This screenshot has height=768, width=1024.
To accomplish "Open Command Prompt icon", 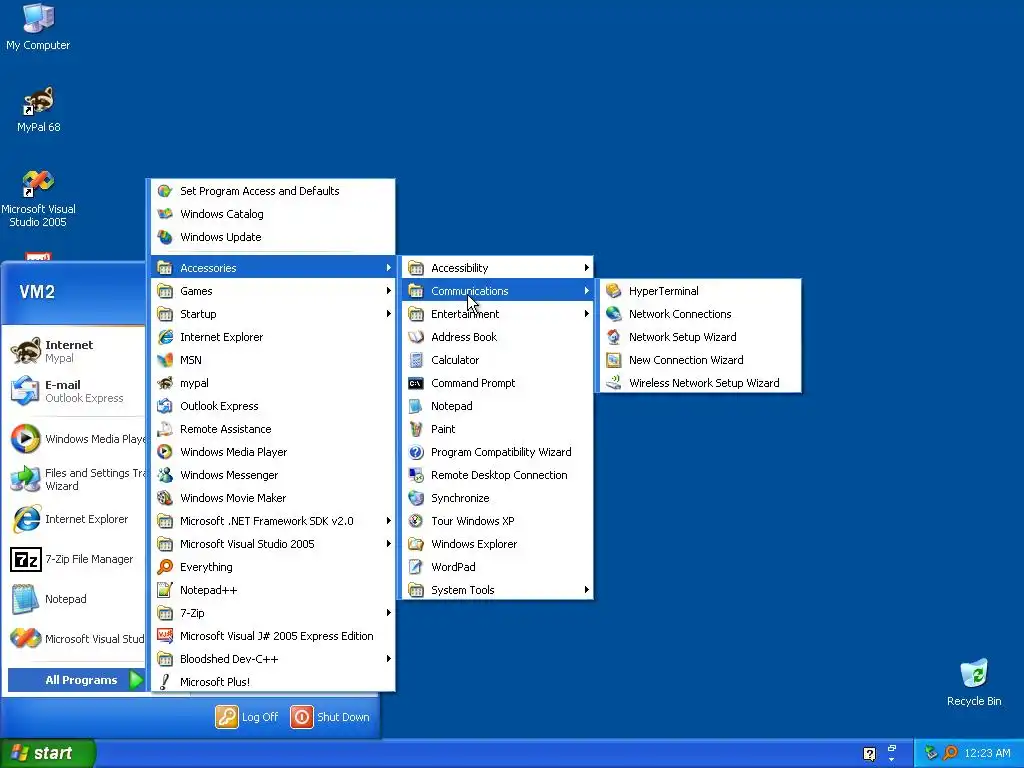I will coord(416,383).
